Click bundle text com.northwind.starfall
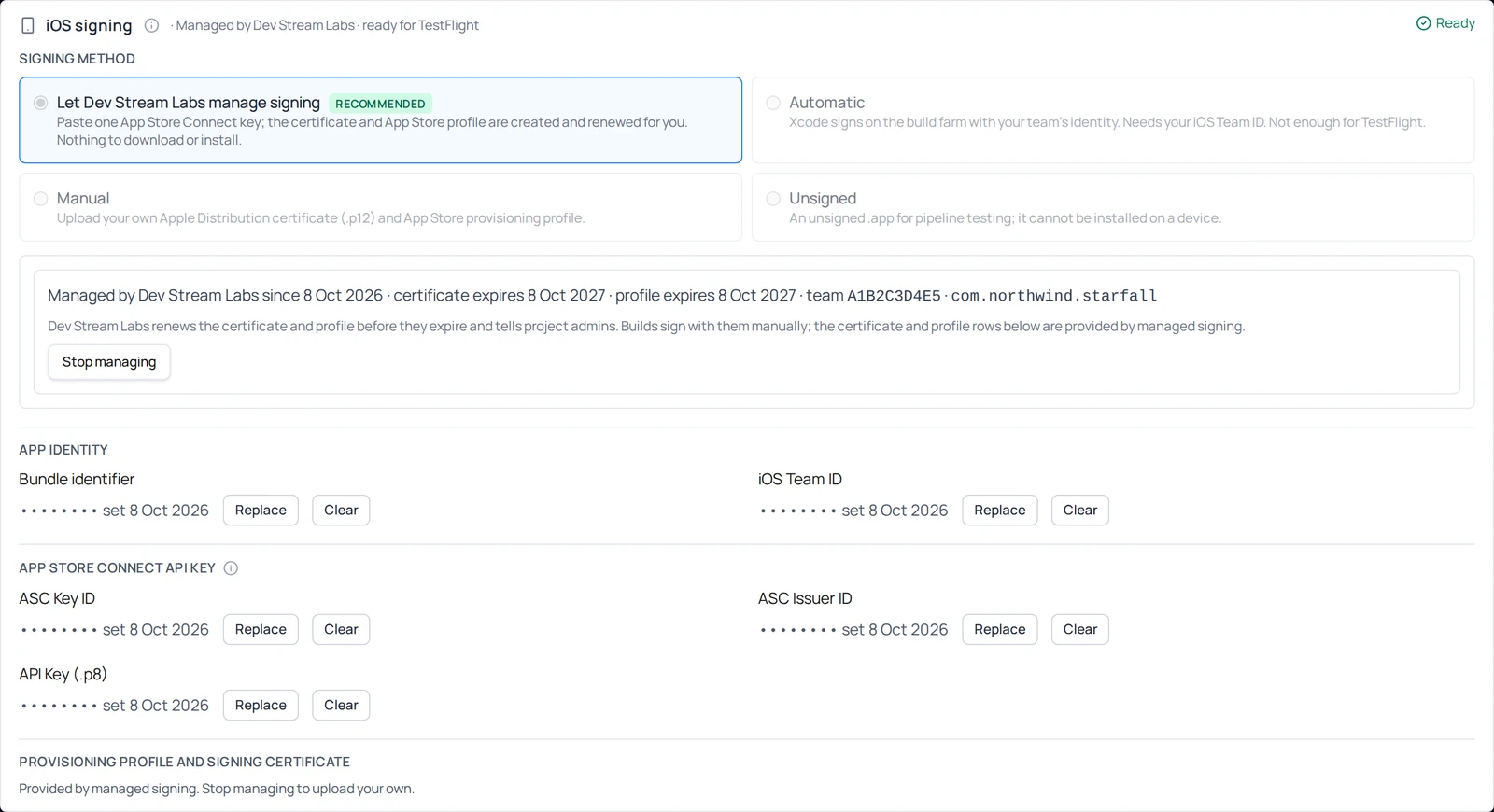The width and height of the screenshot is (1494, 812). pyautogui.click(x=1054, y=296)
